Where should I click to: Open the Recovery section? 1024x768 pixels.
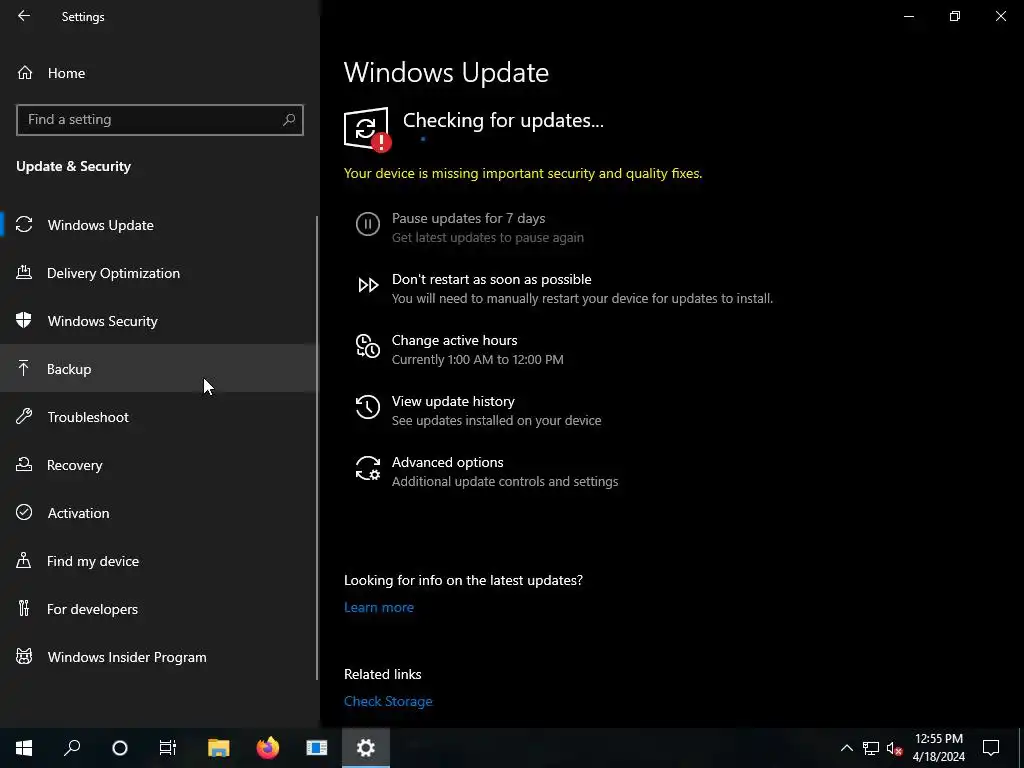point(159,465)
